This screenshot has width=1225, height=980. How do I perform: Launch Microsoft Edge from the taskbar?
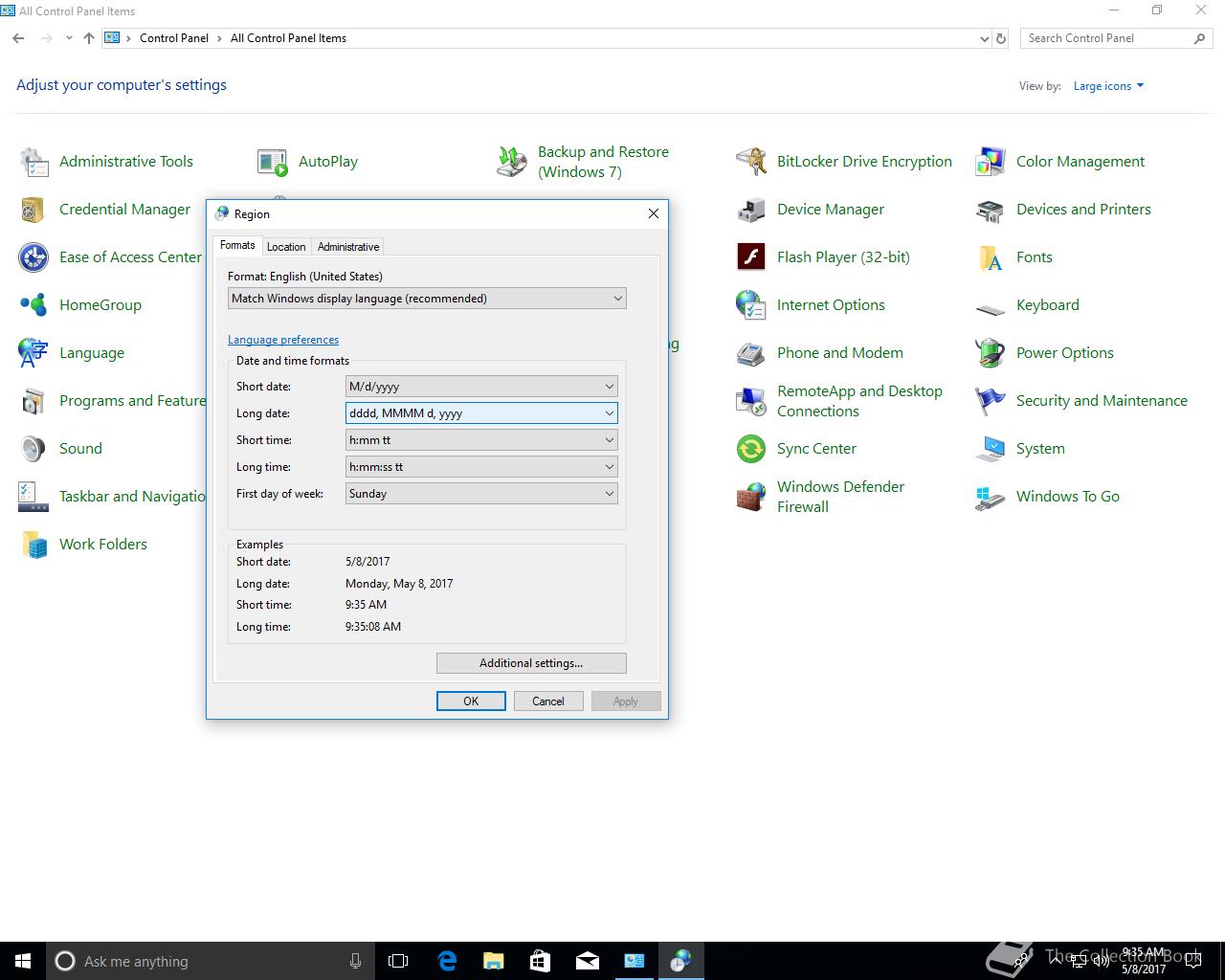click(446, 961)
